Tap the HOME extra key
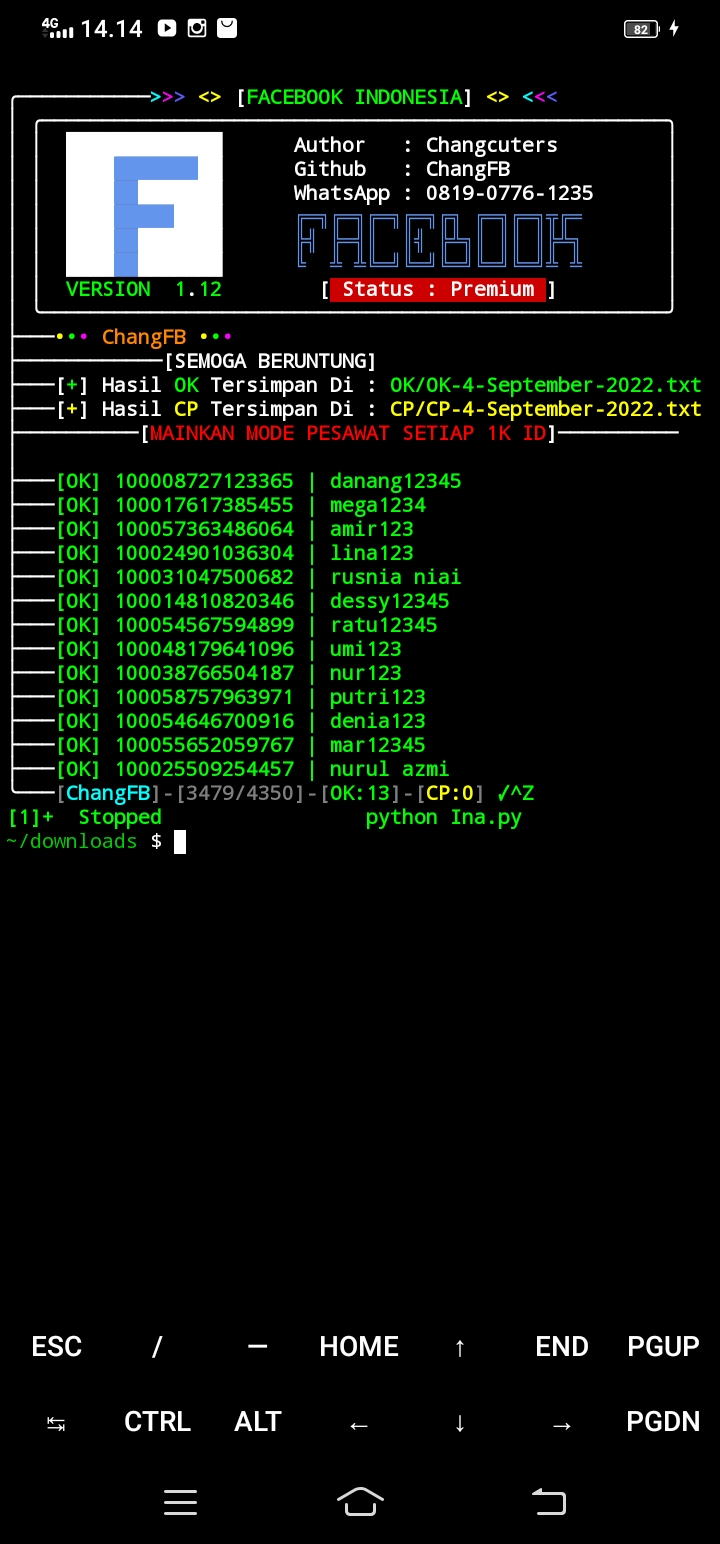720x1544 pixels. coord(359,1347)
